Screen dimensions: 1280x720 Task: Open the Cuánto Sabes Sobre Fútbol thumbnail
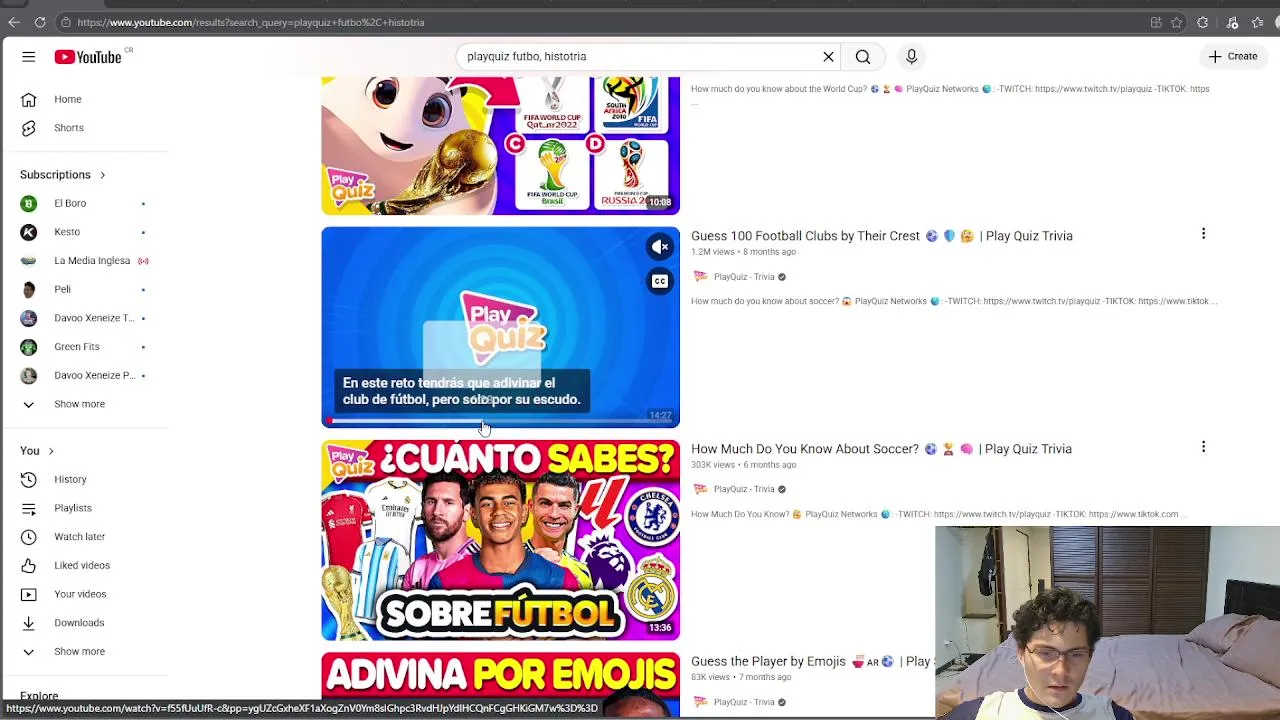coord(500,540)
